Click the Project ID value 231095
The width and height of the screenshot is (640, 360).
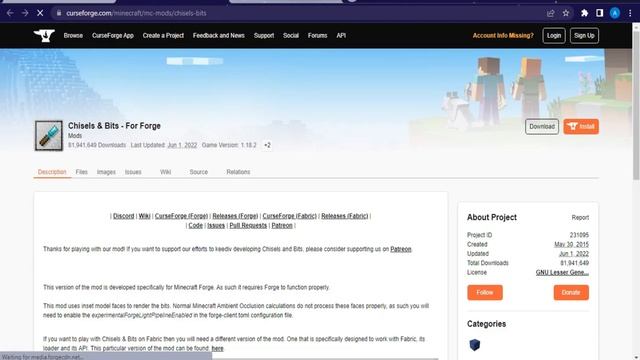(579, 235)
